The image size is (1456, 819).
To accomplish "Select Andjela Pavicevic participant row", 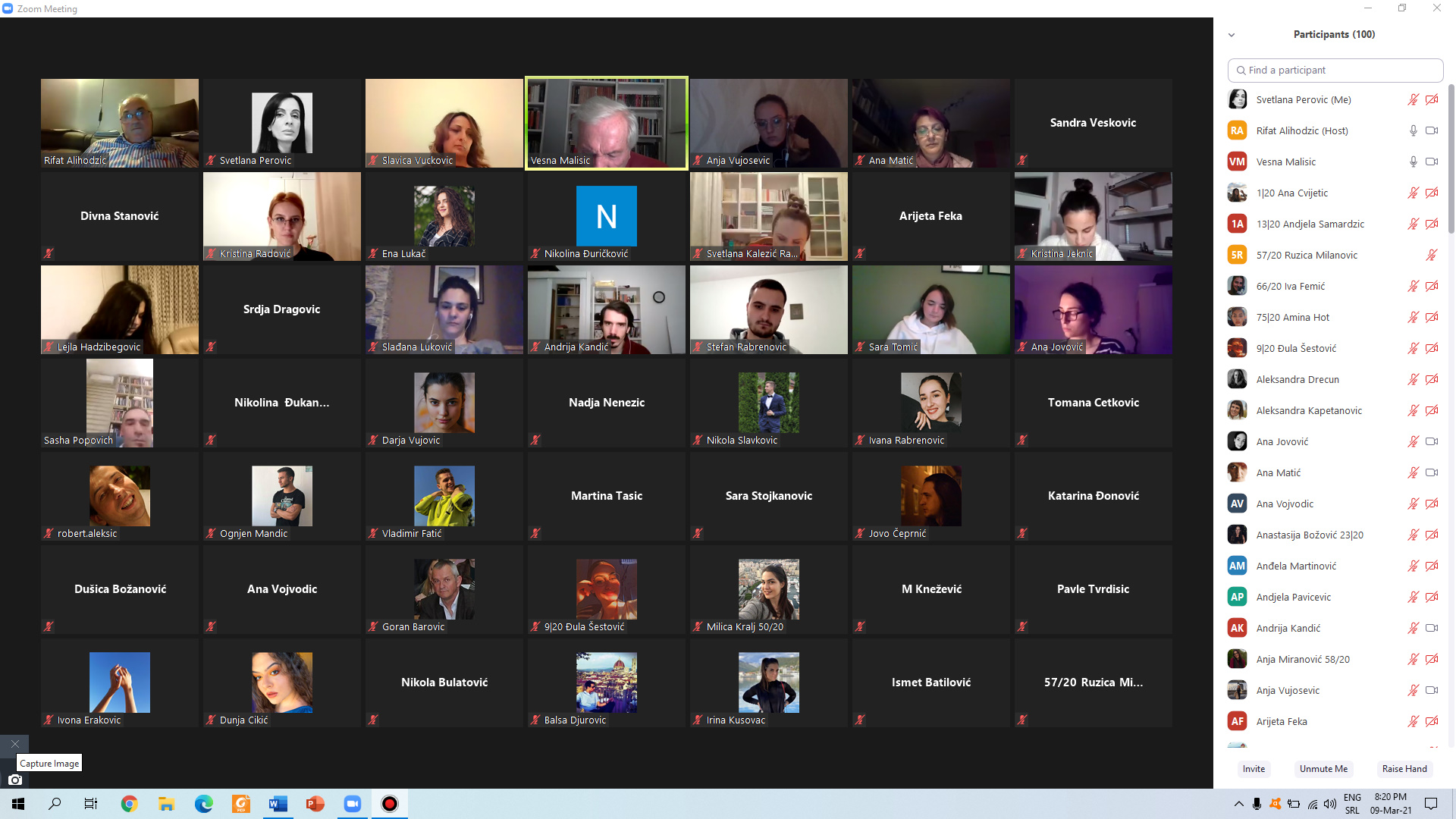I will click(x=1335, y=597).
